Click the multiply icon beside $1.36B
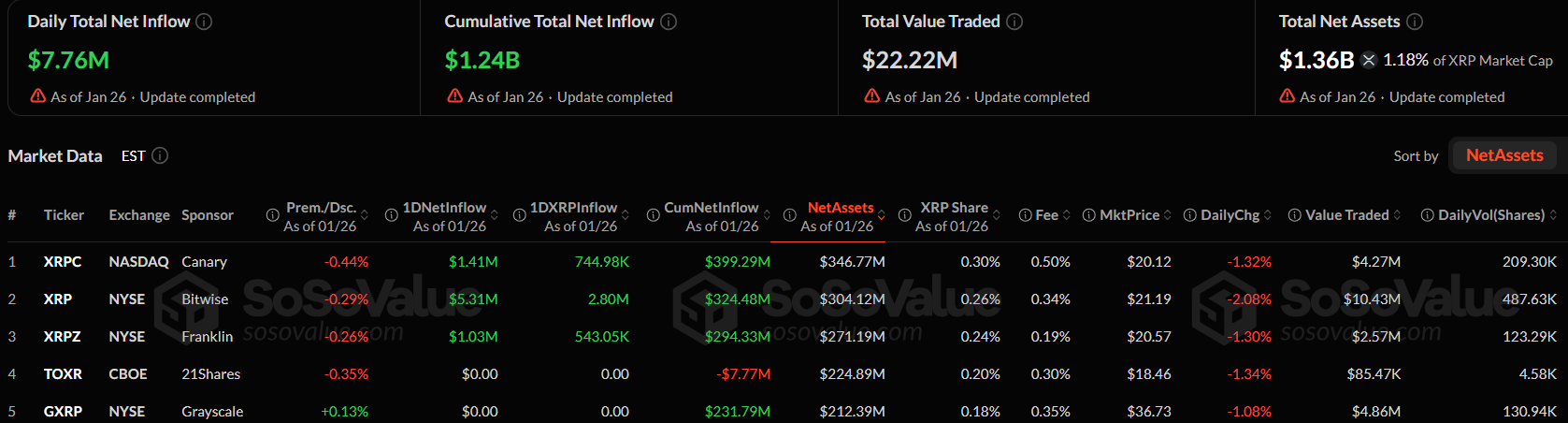This screenshot has height=423, width=1568. click(x=1369, y=60)
